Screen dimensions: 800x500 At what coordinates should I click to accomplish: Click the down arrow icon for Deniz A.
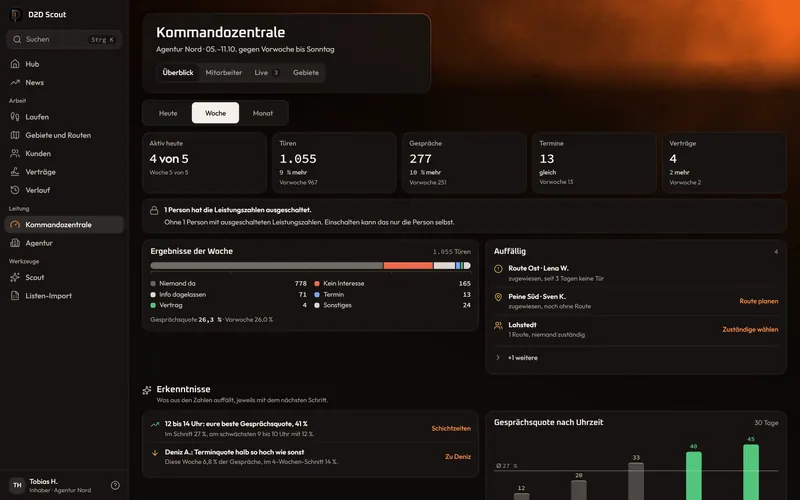coord(155,453)
